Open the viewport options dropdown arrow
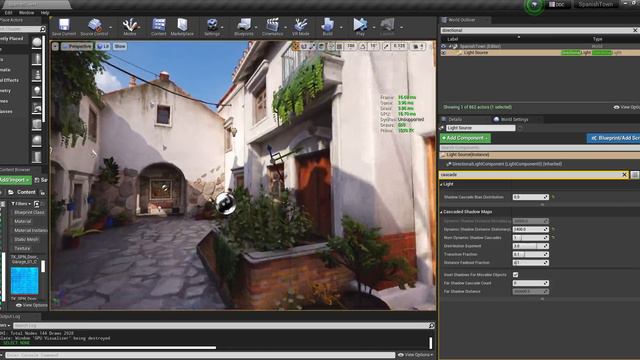 point(55,46)
